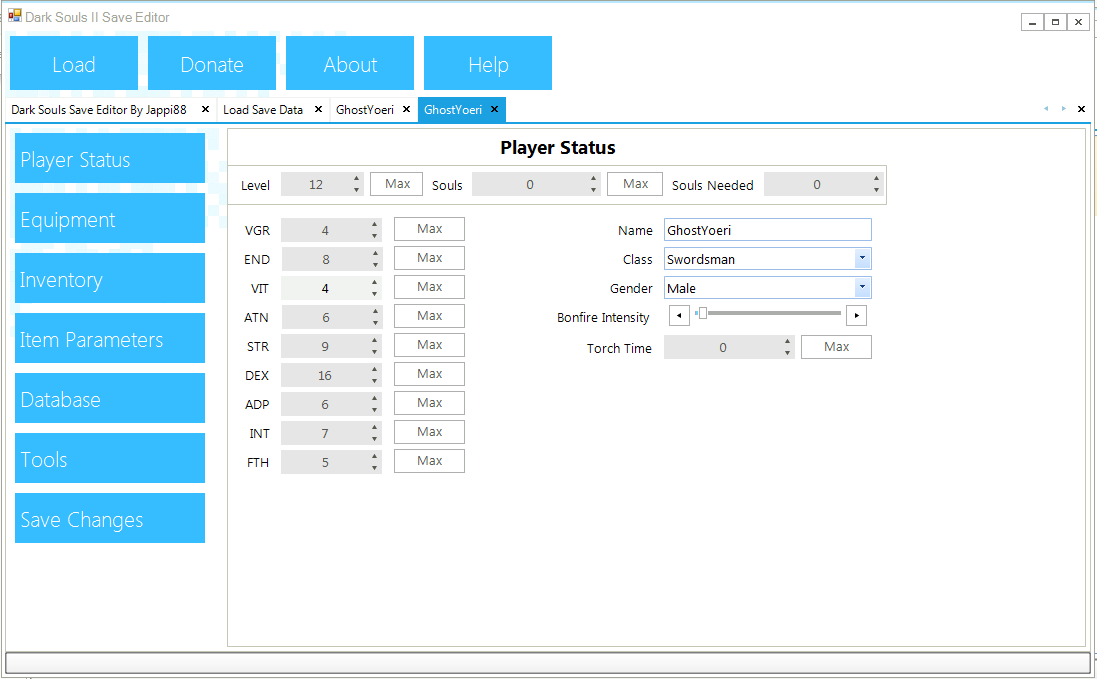Maximize the Save Editor window
The height and width of the screenshot is (679, 1097).
point(1056,22)
